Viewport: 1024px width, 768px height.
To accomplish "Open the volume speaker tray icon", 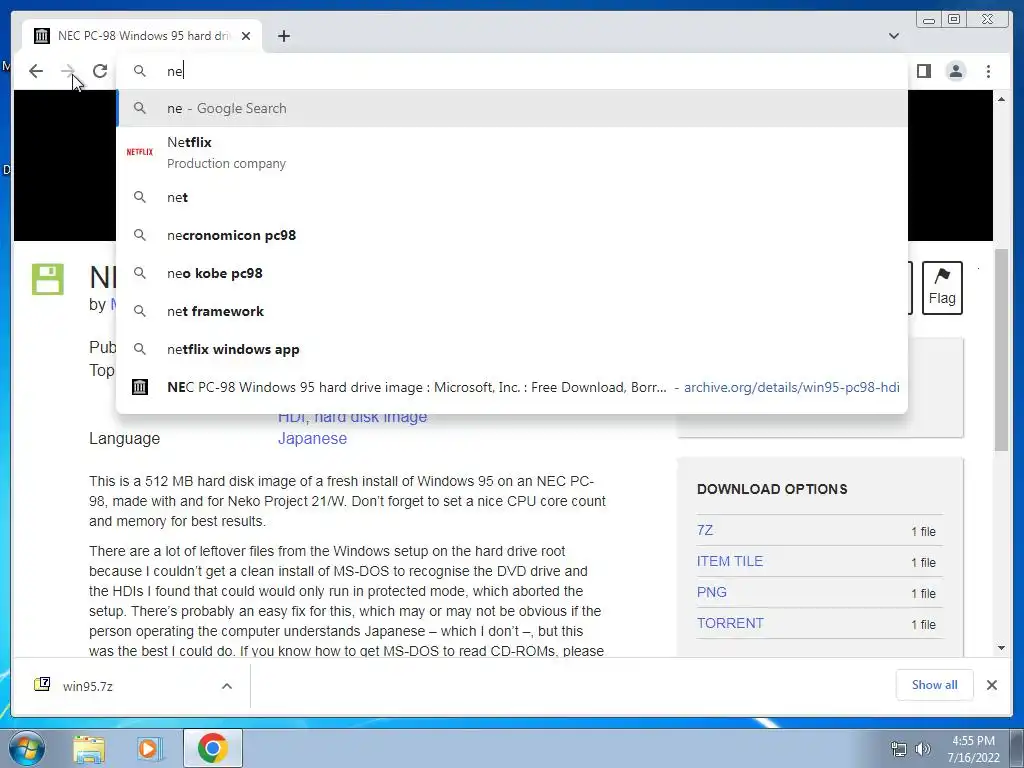I will tap(922, 749).
